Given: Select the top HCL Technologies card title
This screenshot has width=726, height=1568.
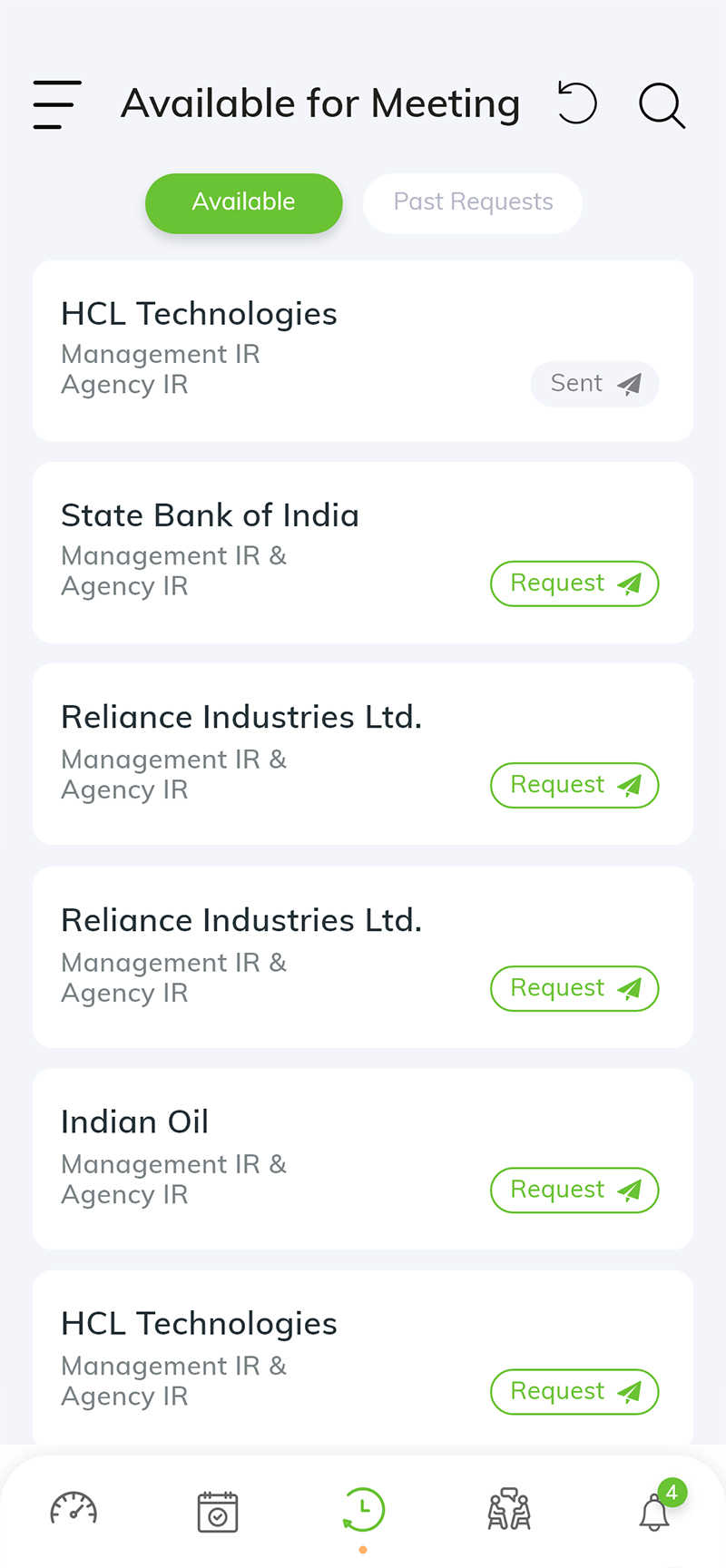Looking at the screenshot, I should point(199,314).
